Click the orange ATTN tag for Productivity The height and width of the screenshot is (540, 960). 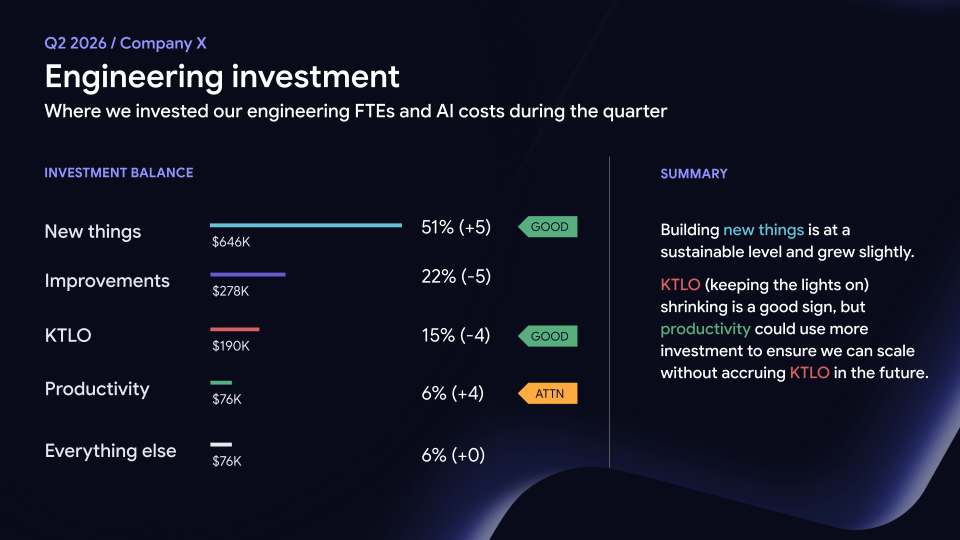[548, 393]
